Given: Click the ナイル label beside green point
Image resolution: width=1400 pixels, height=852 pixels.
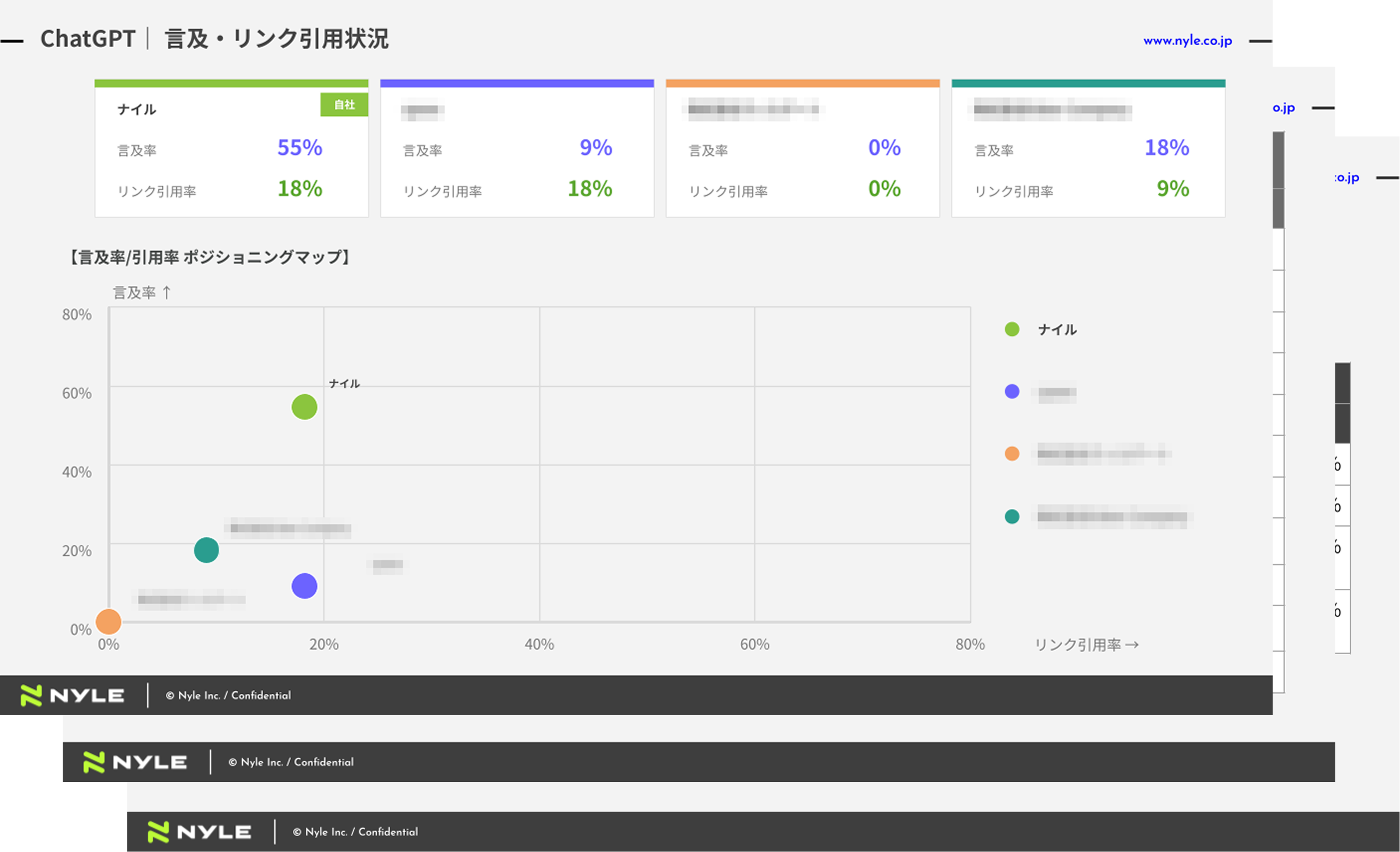Looking at the screenshot, I should pos(344,384).
